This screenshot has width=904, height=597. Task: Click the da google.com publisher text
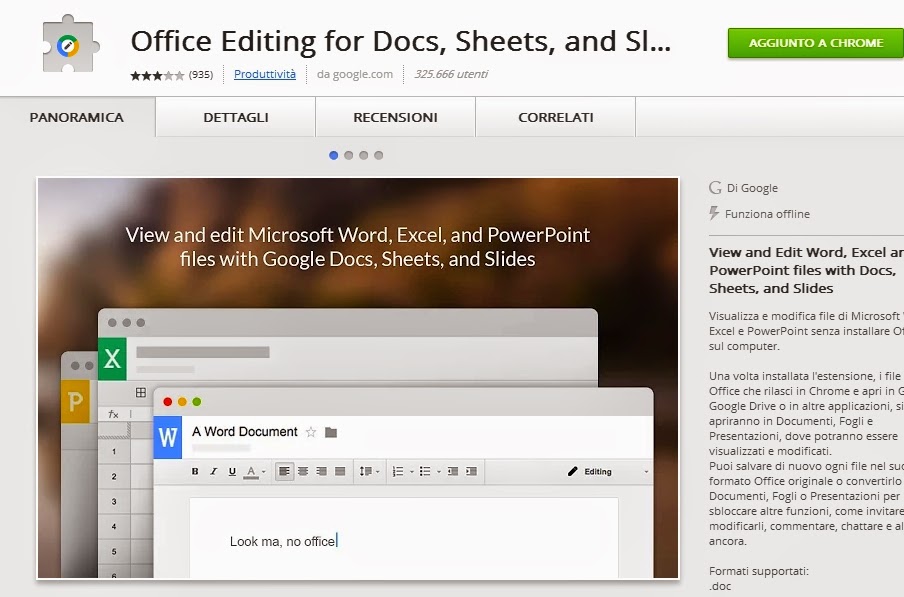(355, 74)
